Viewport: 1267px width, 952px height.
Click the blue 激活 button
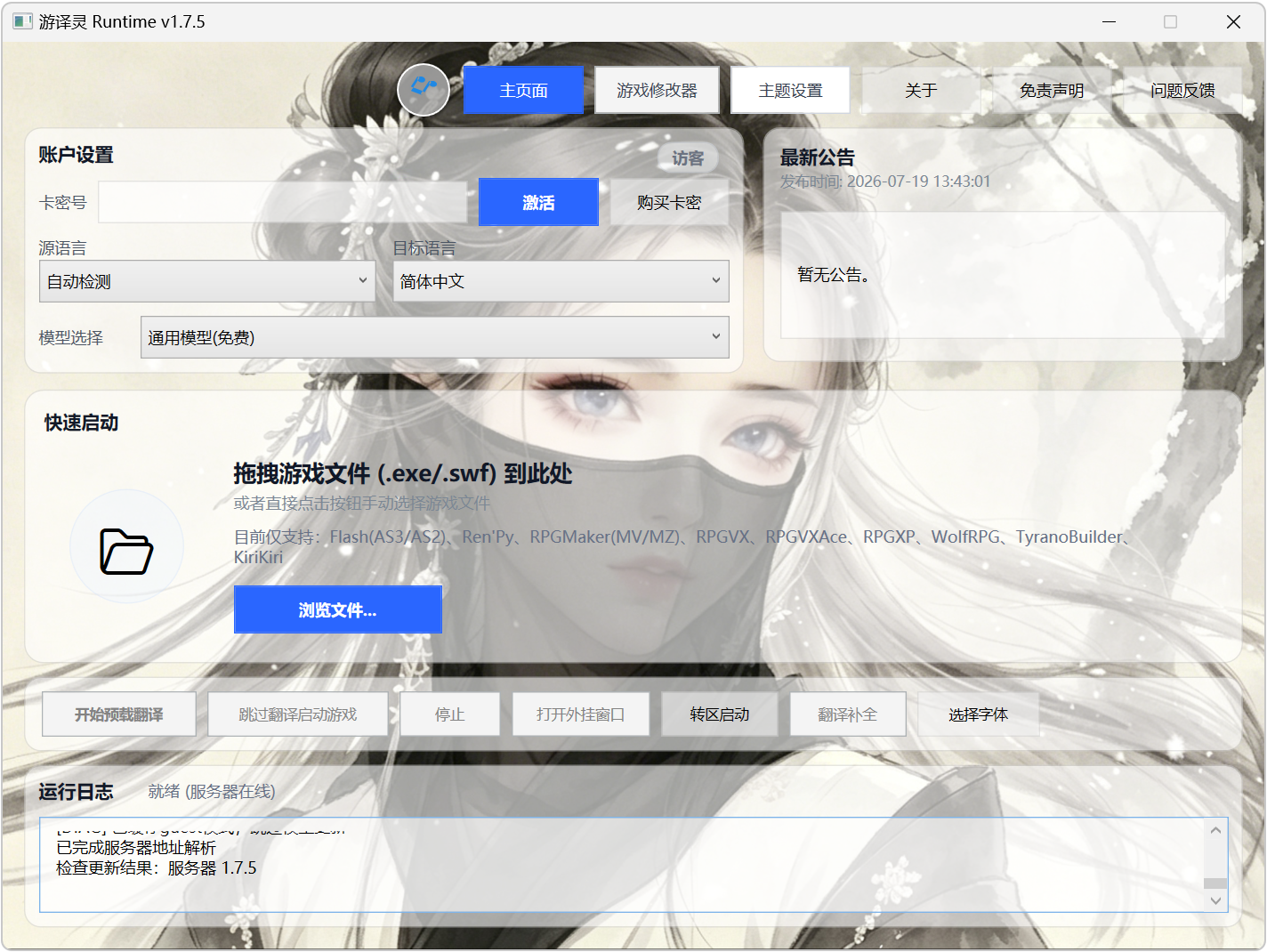pyautogui.click(x=538, y=202)
